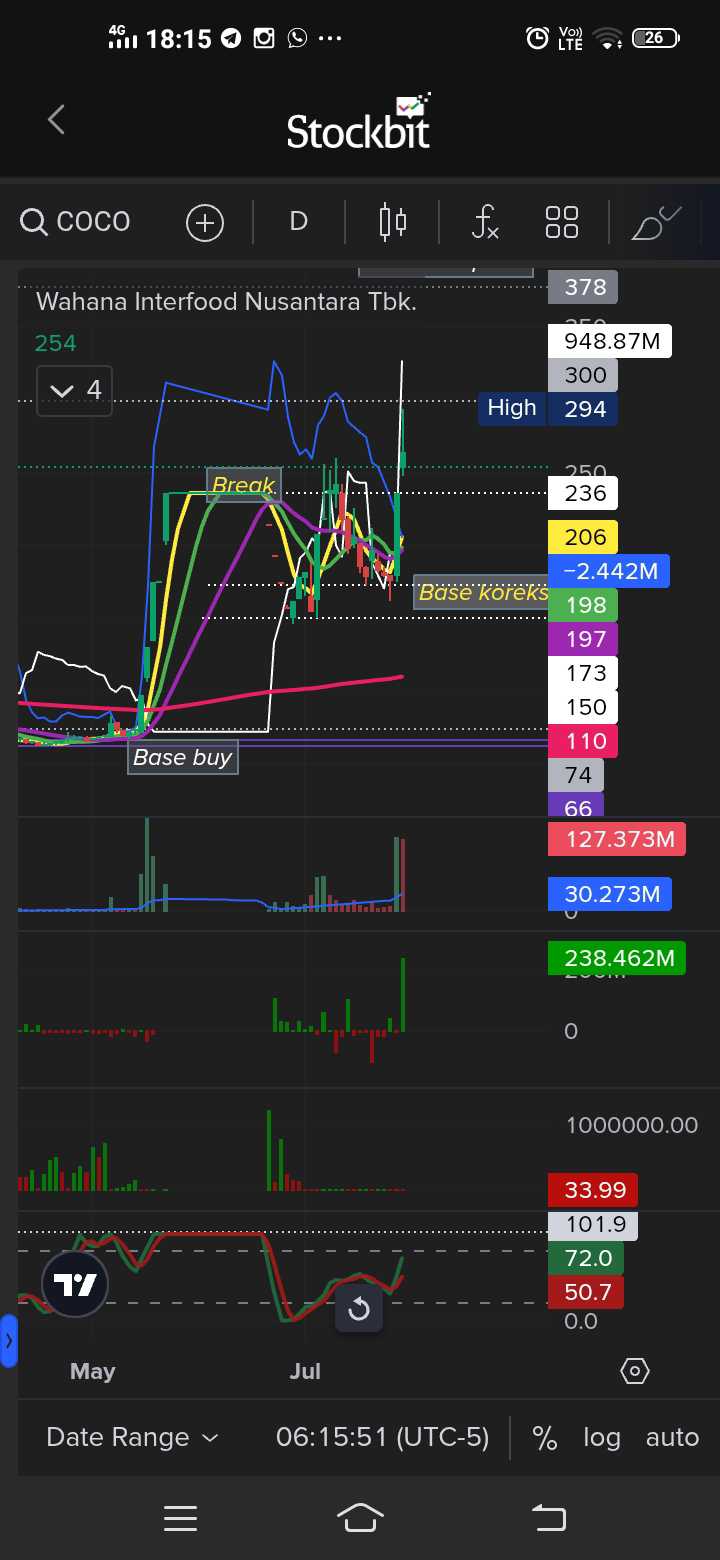The image size is (720, 1560).
Task: Select the "Break" chart annotation label
Action: coord(244,485)
